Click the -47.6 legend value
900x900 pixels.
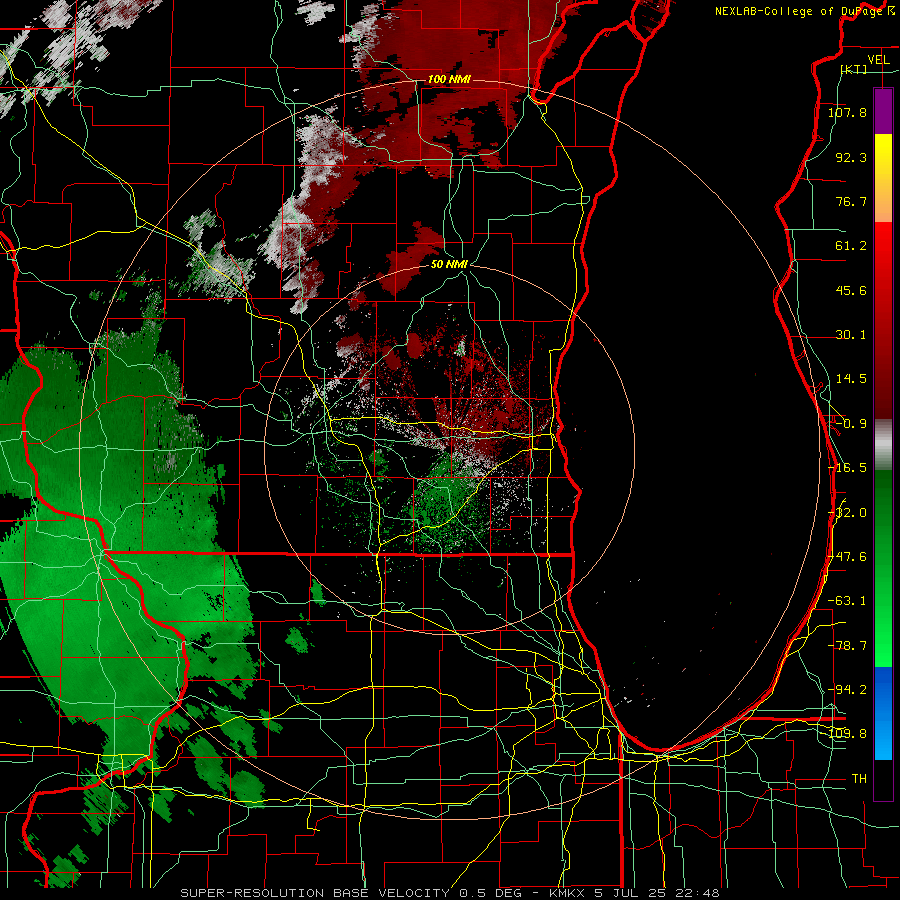coord(849,557)
